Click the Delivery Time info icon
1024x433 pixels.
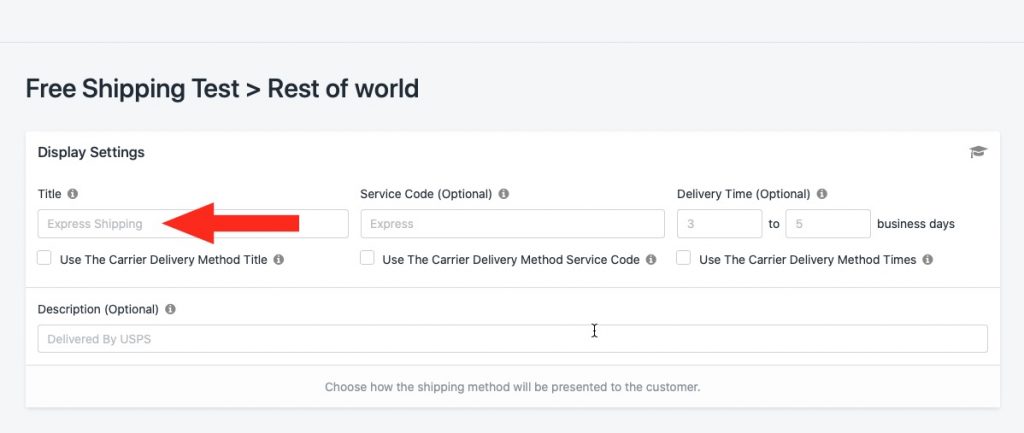[822, 194]
